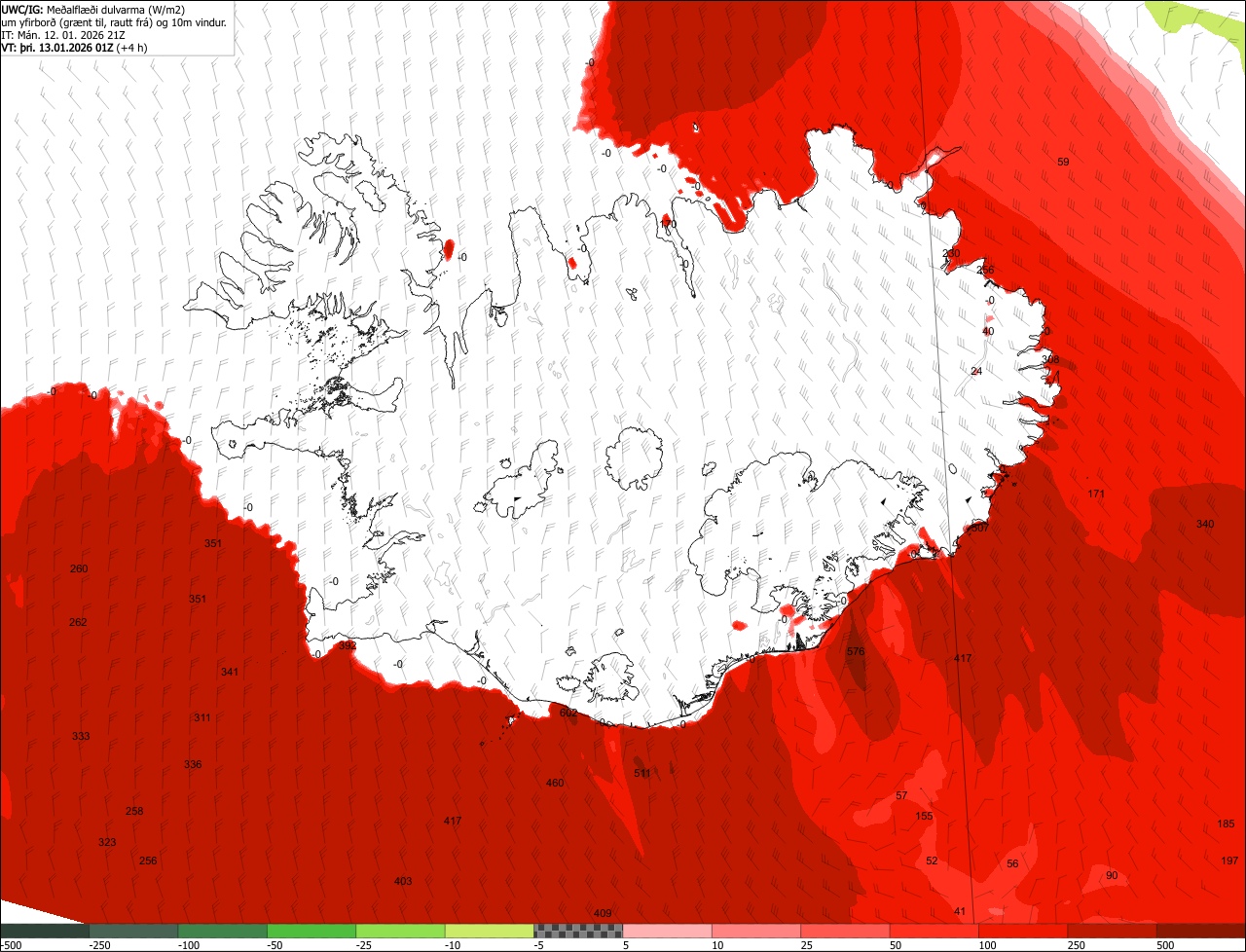Click the dark green -500 to -250 legend swatch
The height and width of the screenshot is (952, 1246).
44,932
